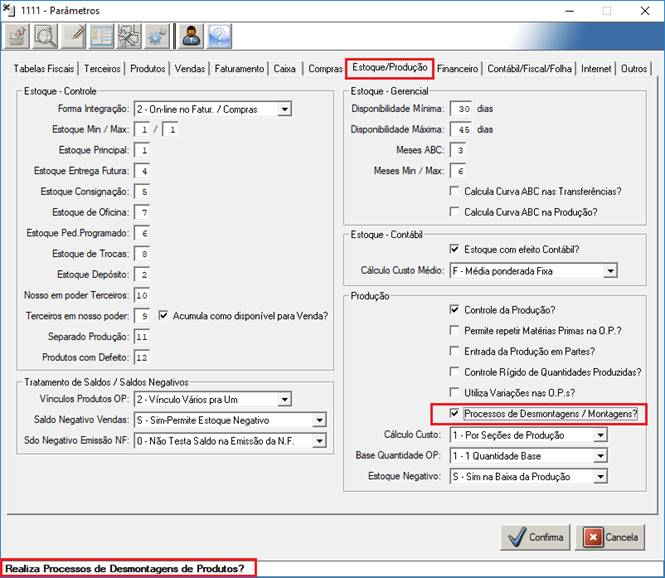Click the Separado Produção field

point(142,337)
